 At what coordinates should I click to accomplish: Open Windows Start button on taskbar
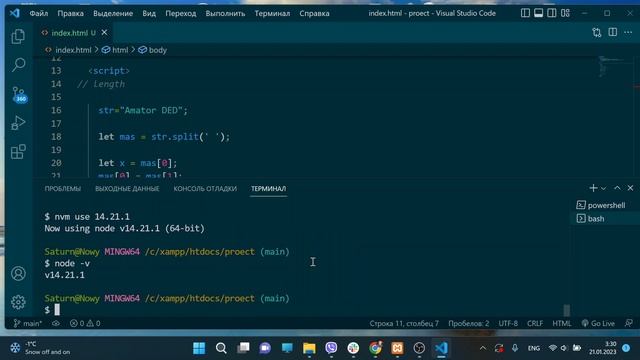(199, 348)
